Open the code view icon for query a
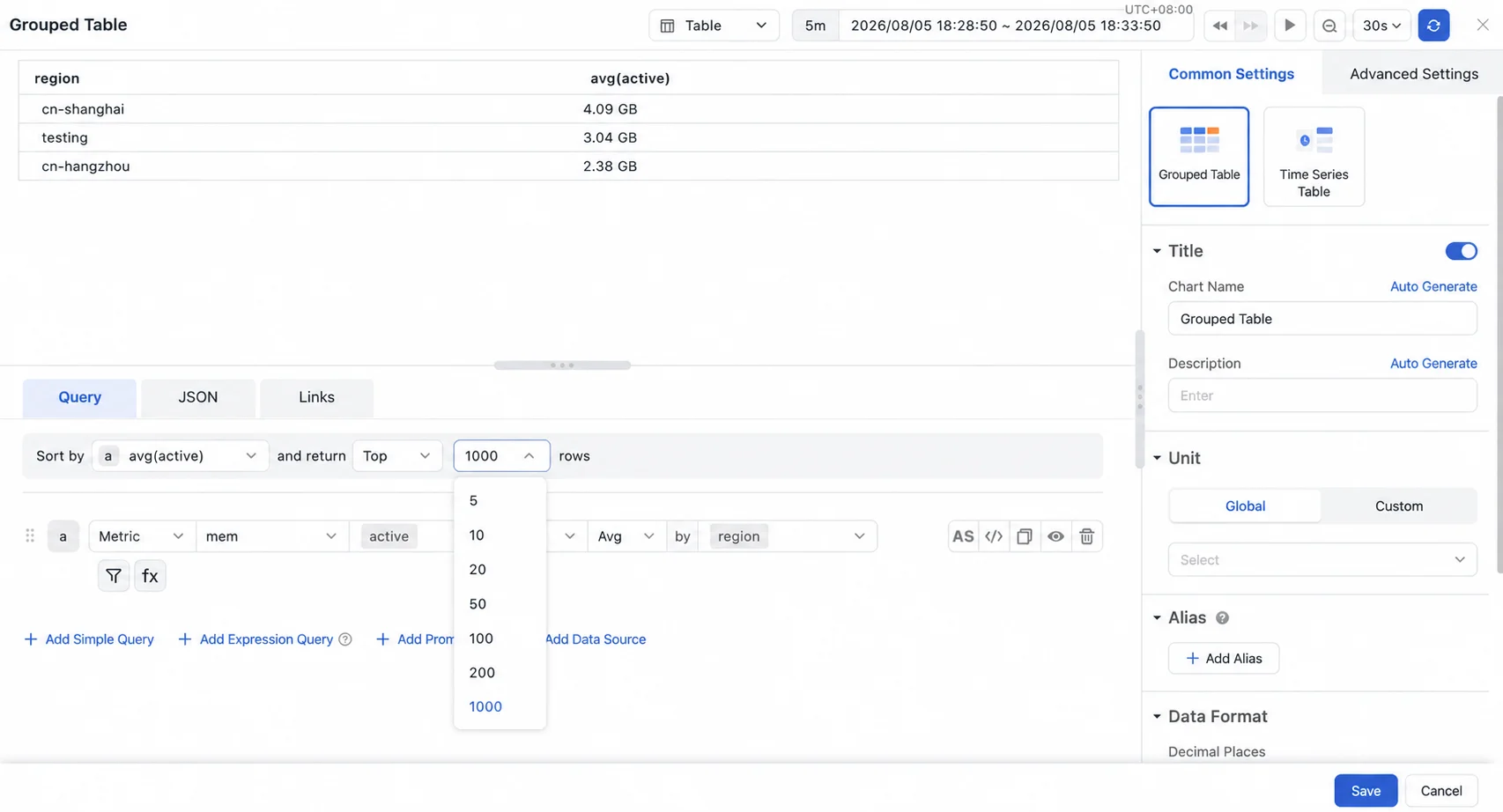The height and width of the screenshot is (812, 1503). coord(994,536)
